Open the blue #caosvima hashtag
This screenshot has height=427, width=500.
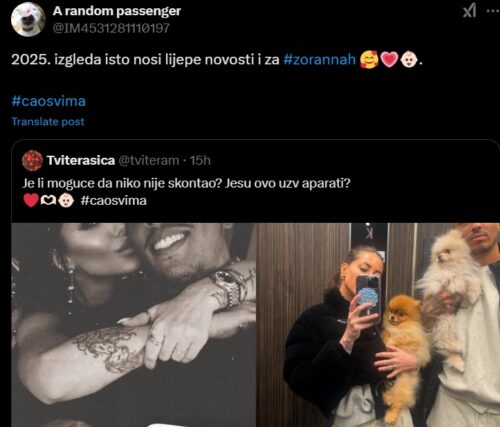click(49, 101)
